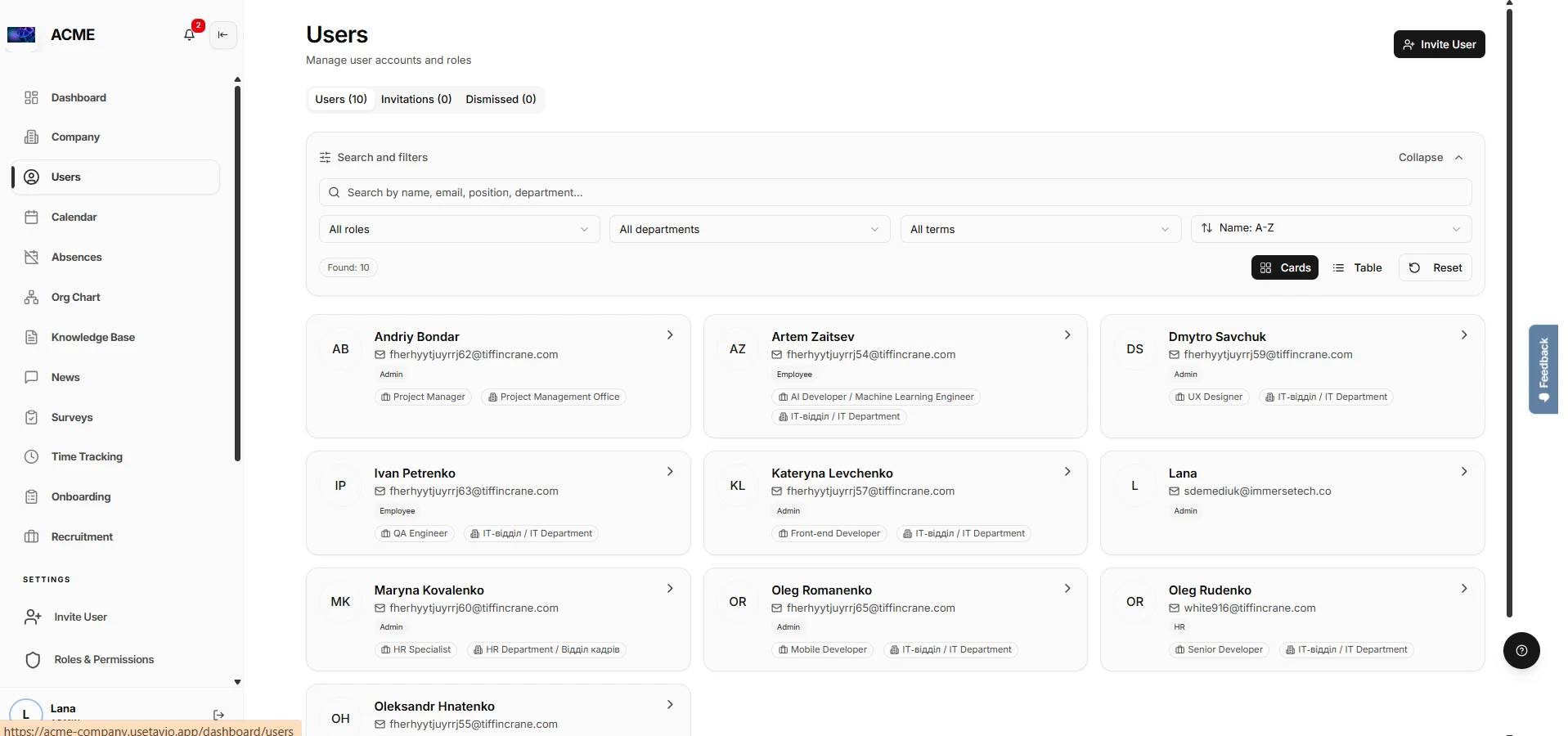
Task: Click email sdemediuk@immersetech.co on Lana's card
Action: tap(1257, 491)
